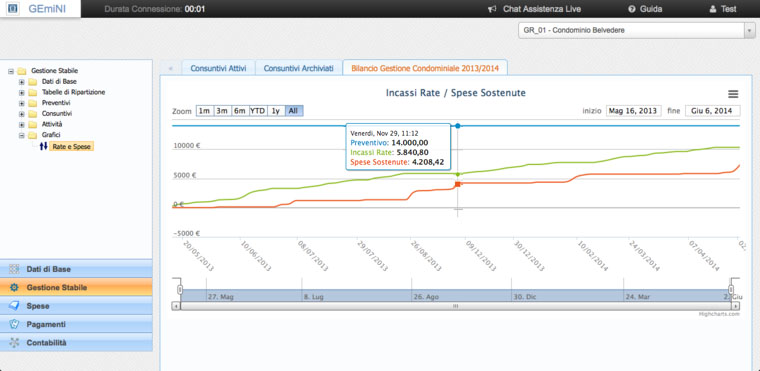Click the Test user icon
This screenshot has width=760, height=371.
pos(712,9)
